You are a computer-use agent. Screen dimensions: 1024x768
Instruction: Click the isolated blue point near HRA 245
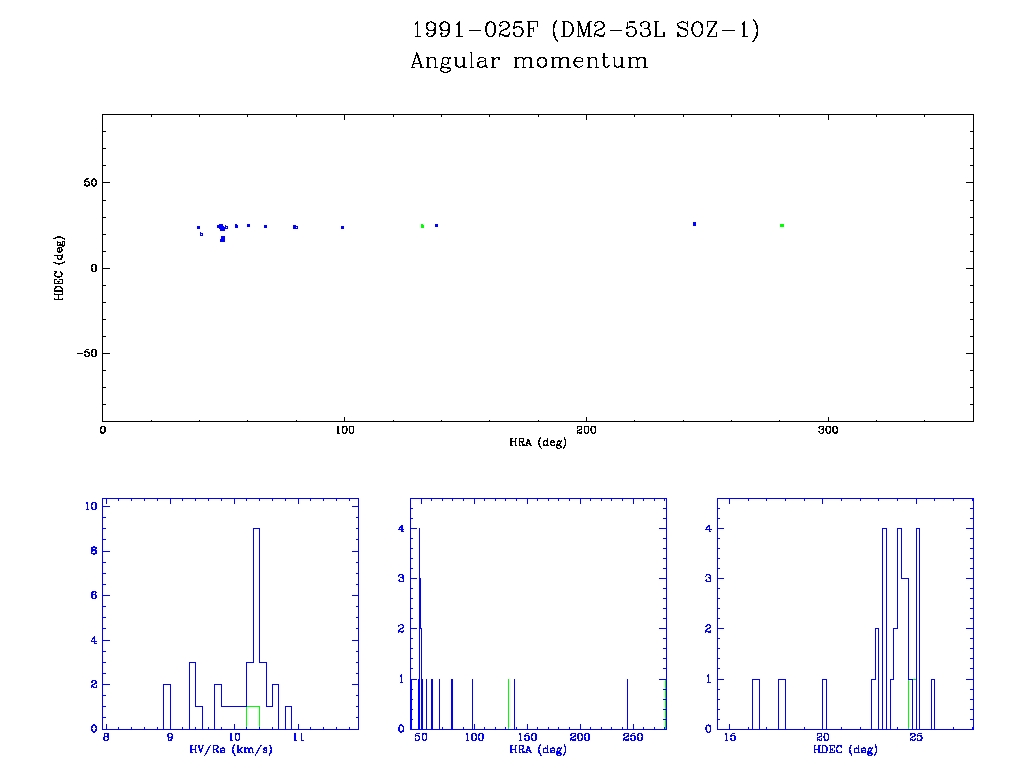(694, 224)
